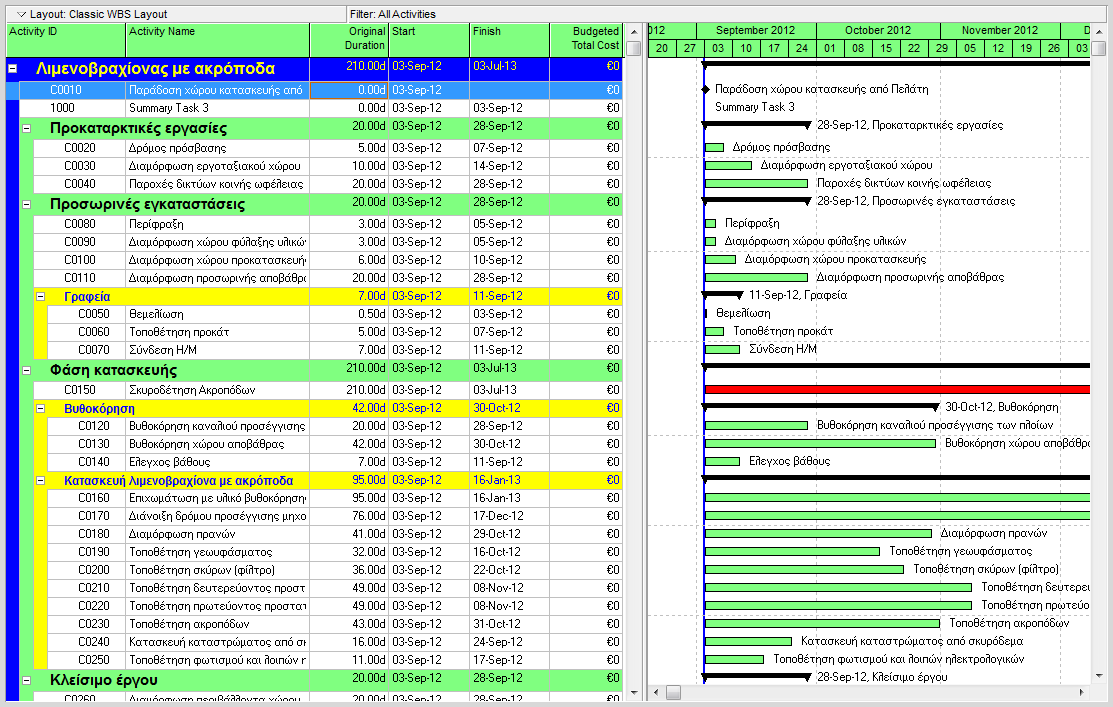This screenshot has width=1113, height=707.
Task: Select activity ID C0150 cell
Action: (80, 390)
